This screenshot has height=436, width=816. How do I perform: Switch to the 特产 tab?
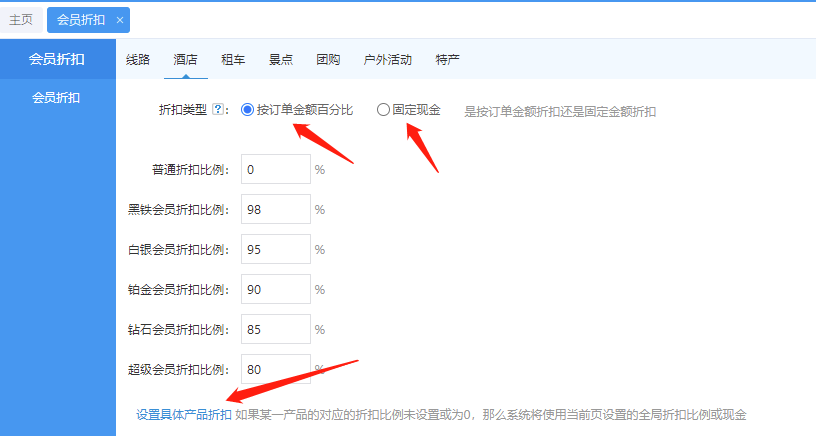pyautogui.click(x=448, y=60)
